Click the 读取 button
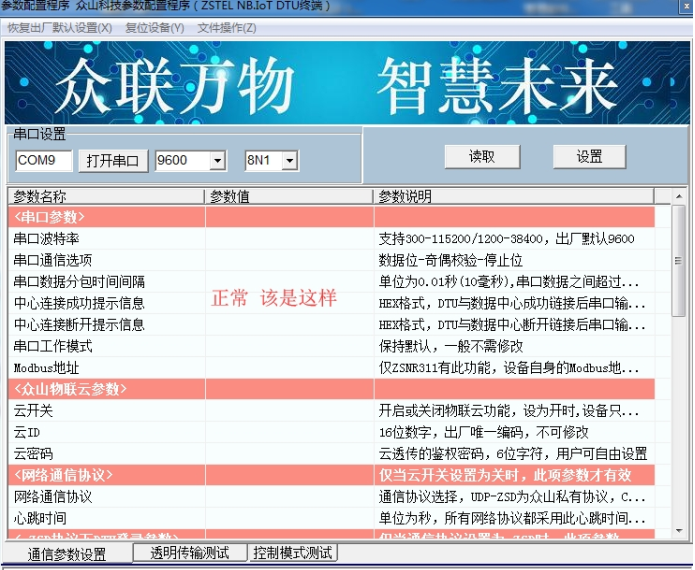The height and width of the screenshot is (570, 695). pyautogui.click(x=482, y=156)
